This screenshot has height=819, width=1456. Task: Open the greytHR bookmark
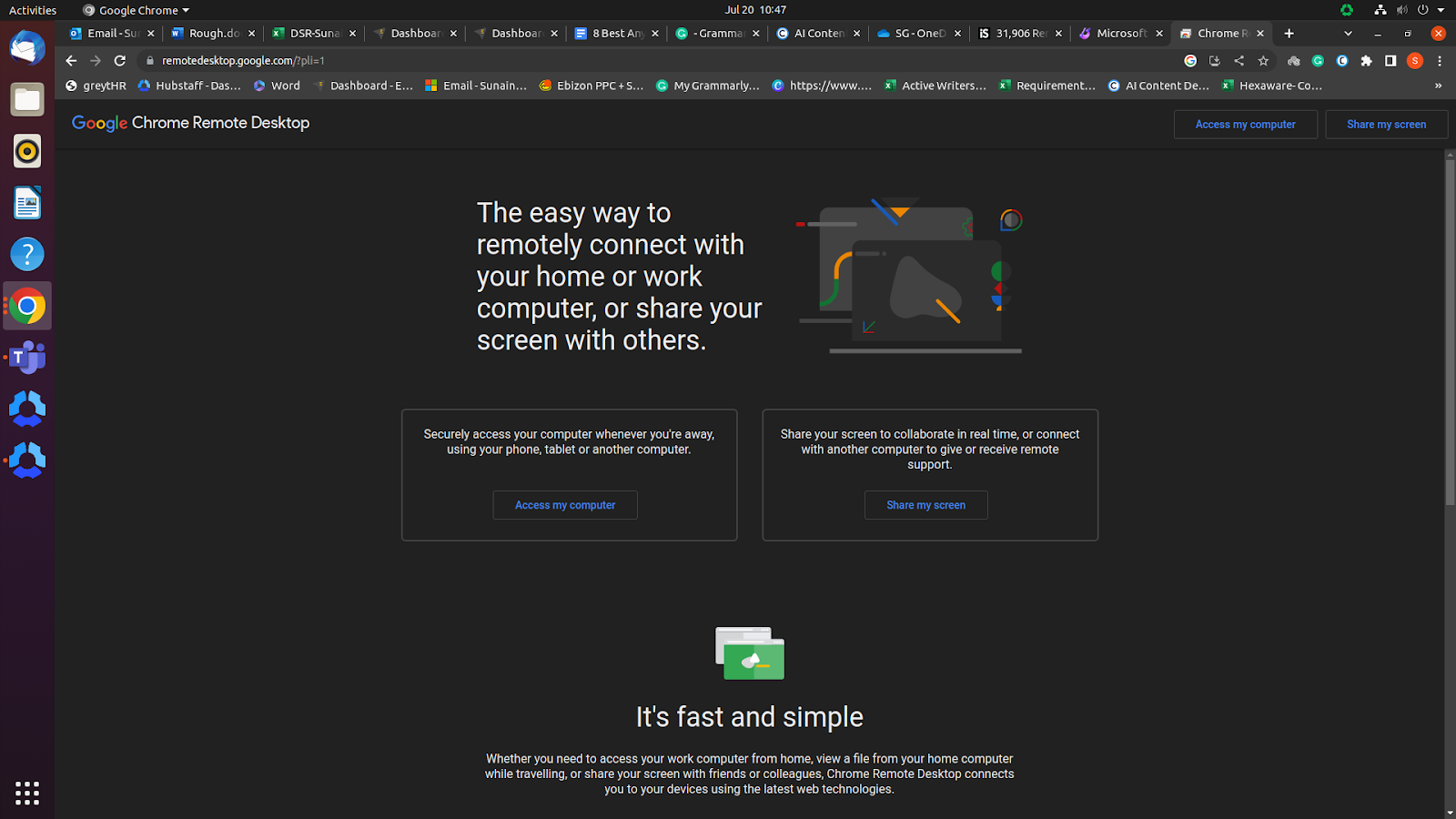95,86
